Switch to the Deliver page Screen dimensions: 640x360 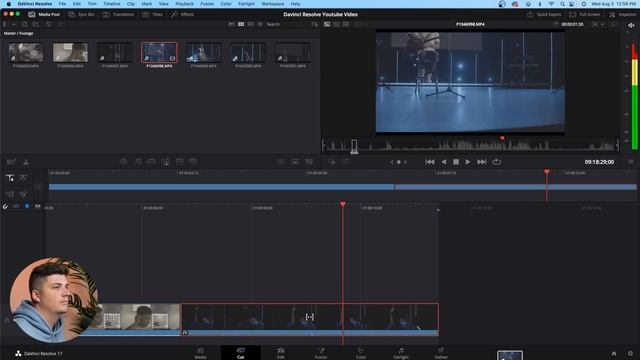[441, 353]
